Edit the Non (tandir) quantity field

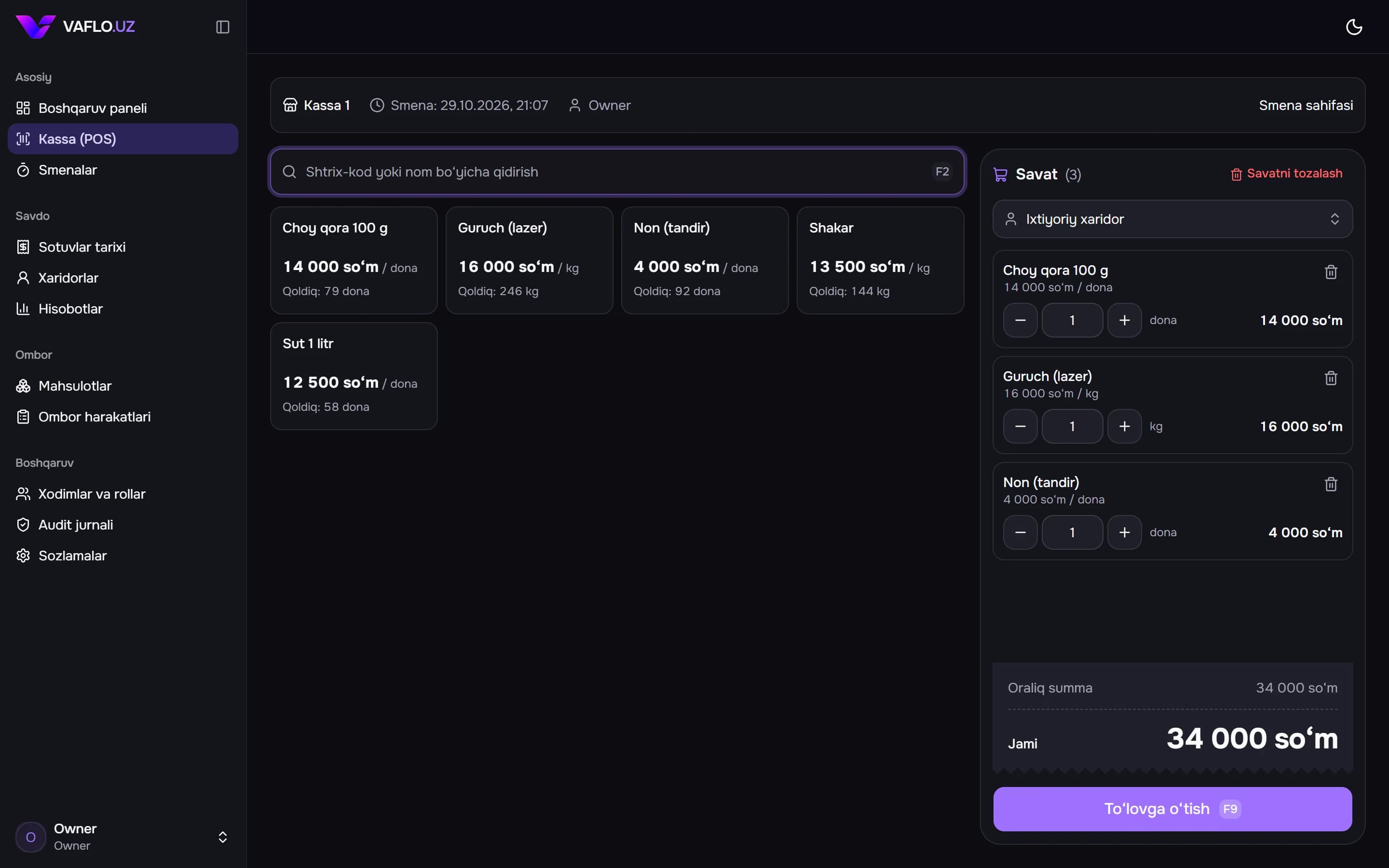(1072, 533)
